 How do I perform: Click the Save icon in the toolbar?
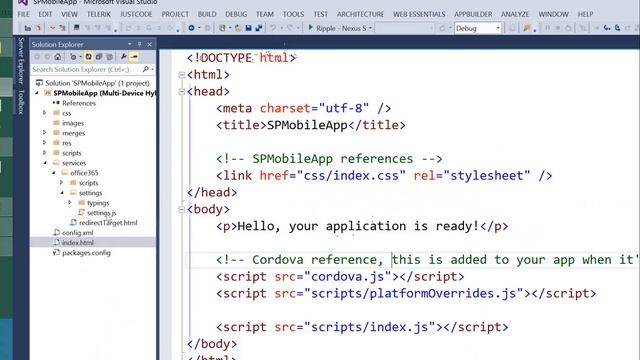pos(248,28)
